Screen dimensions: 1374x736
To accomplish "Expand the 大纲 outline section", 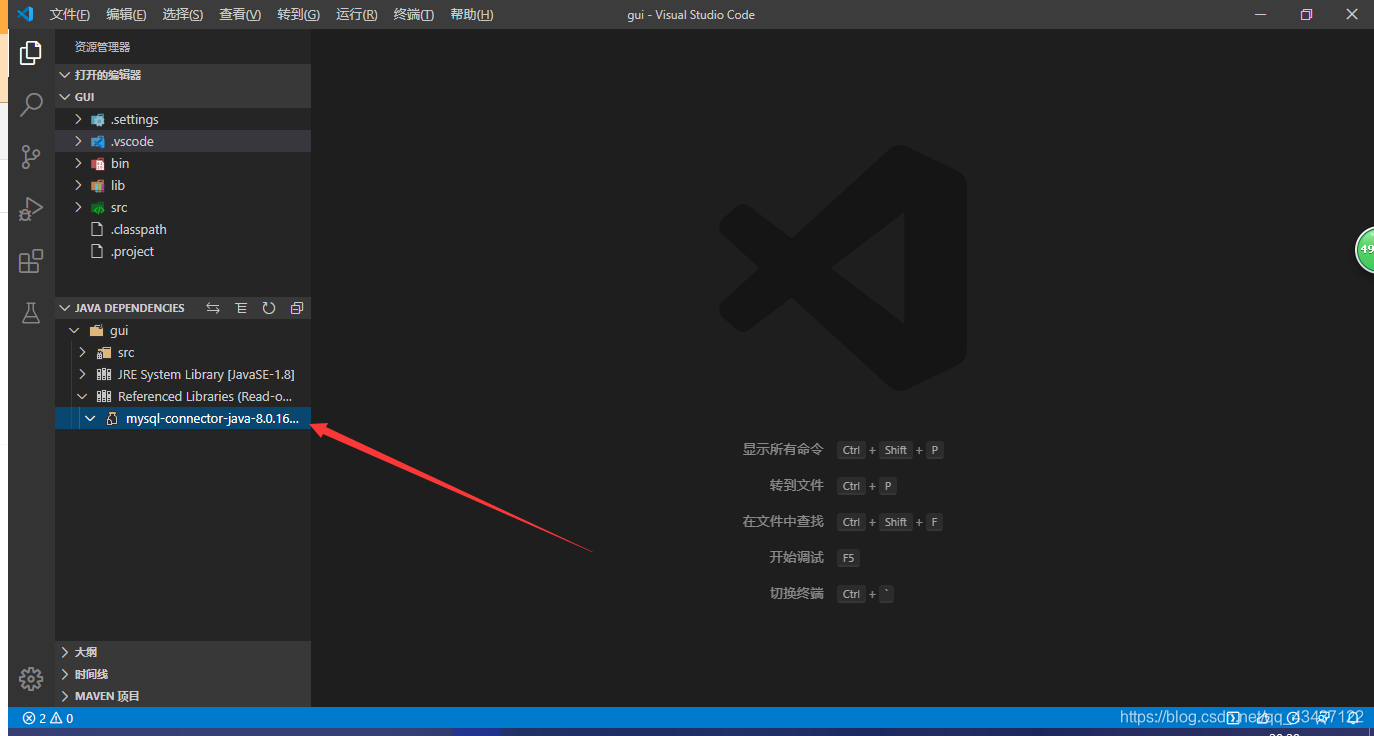I will point(183,652).
